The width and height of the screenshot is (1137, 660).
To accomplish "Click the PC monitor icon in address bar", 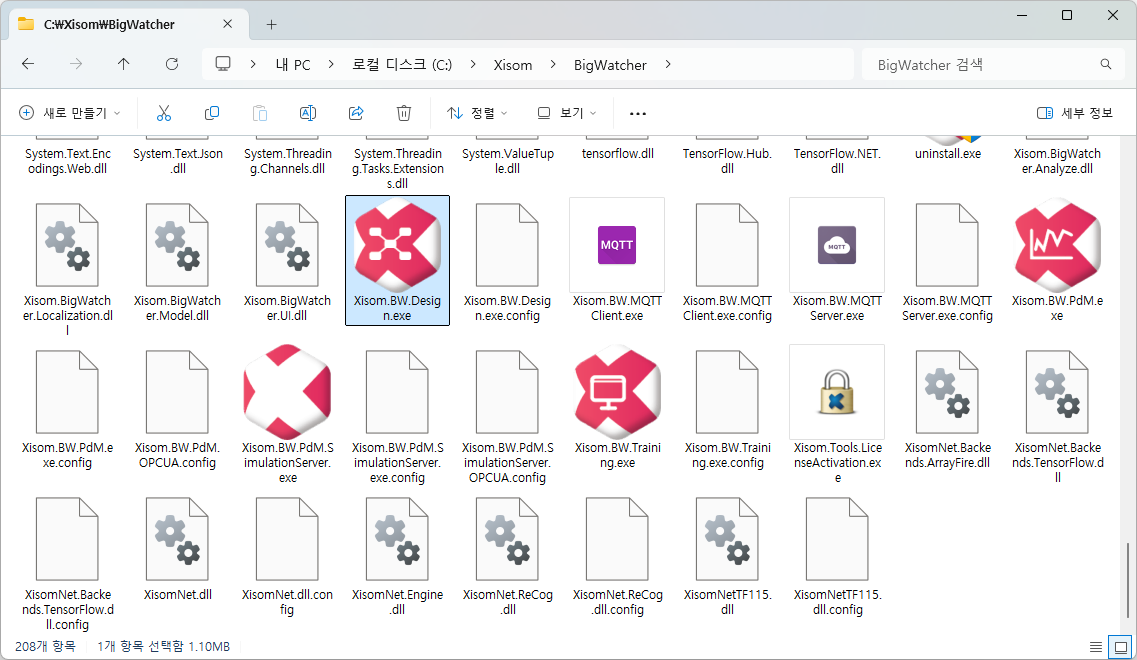I will 223,65.
